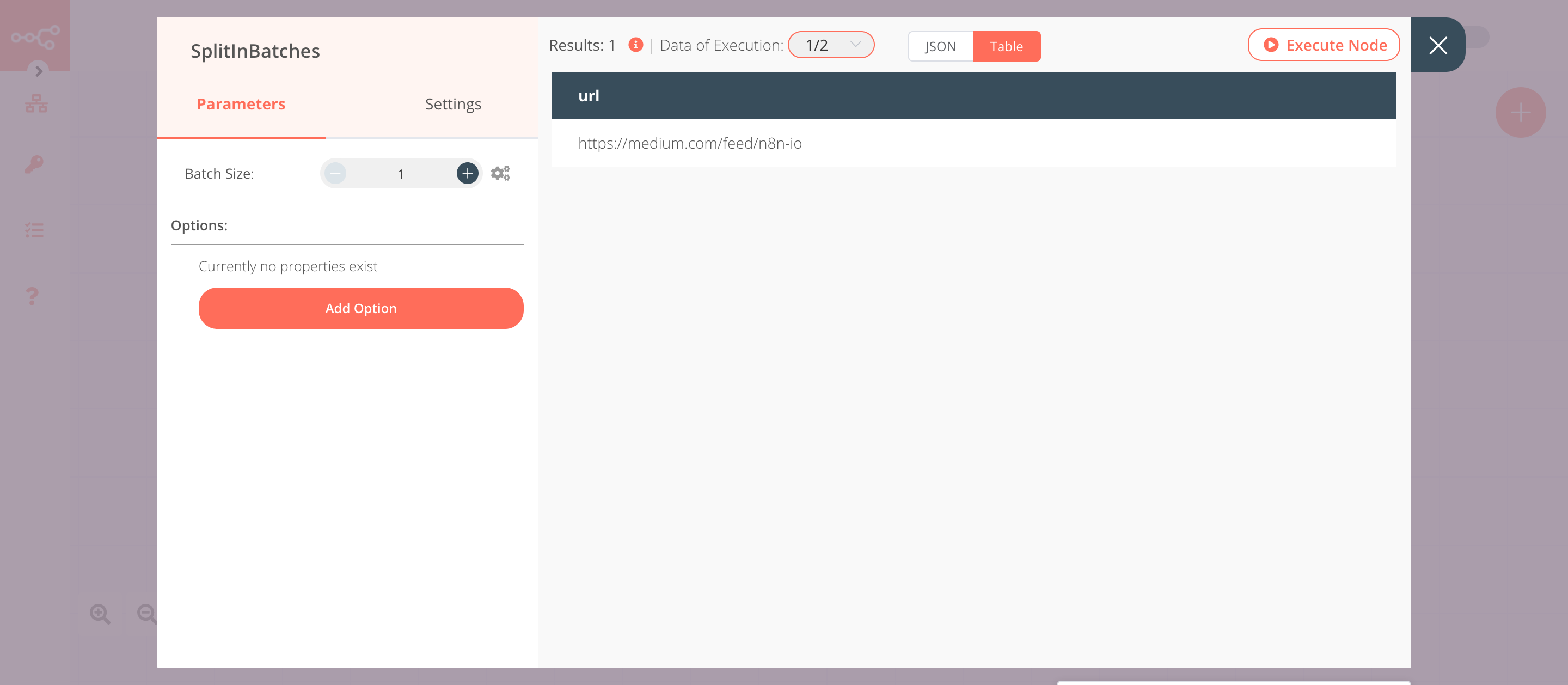Expand the sidebar collapse toggle arrow
Screen dimensions: 1568x685
(x=38, y=71)
